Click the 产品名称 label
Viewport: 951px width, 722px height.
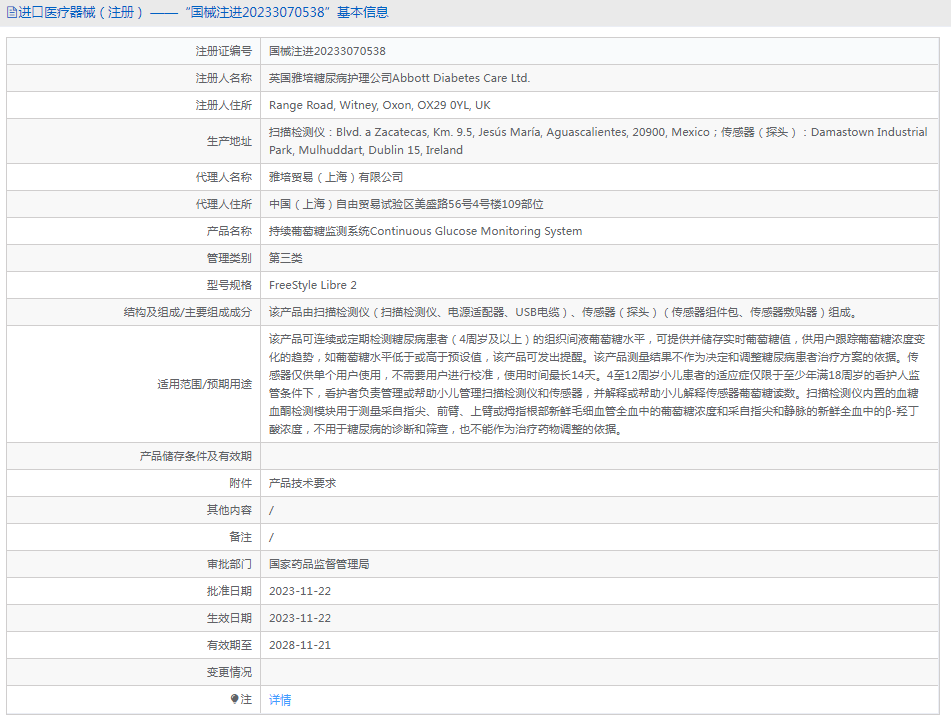click(229, 231)
